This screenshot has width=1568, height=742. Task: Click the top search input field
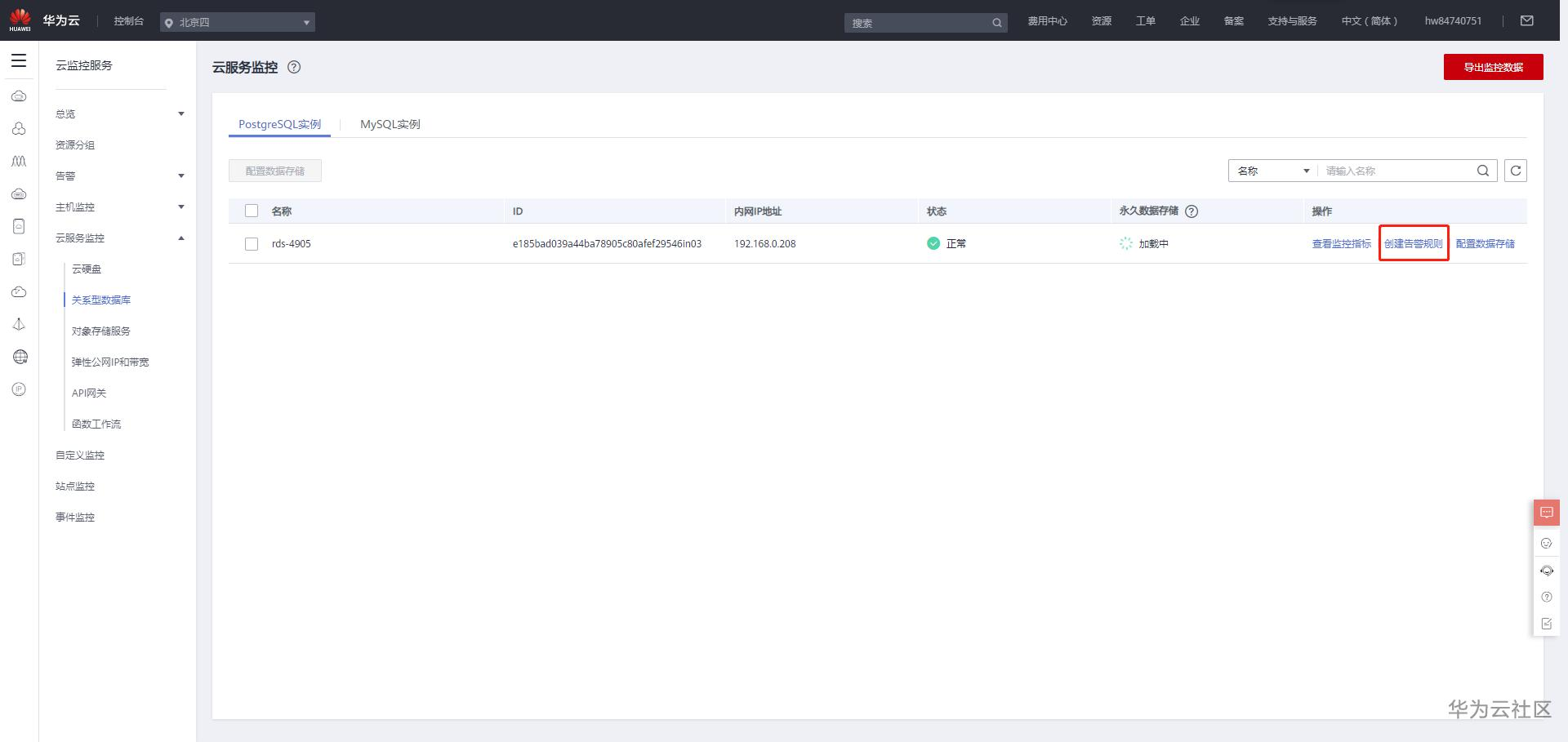[917, 23]
